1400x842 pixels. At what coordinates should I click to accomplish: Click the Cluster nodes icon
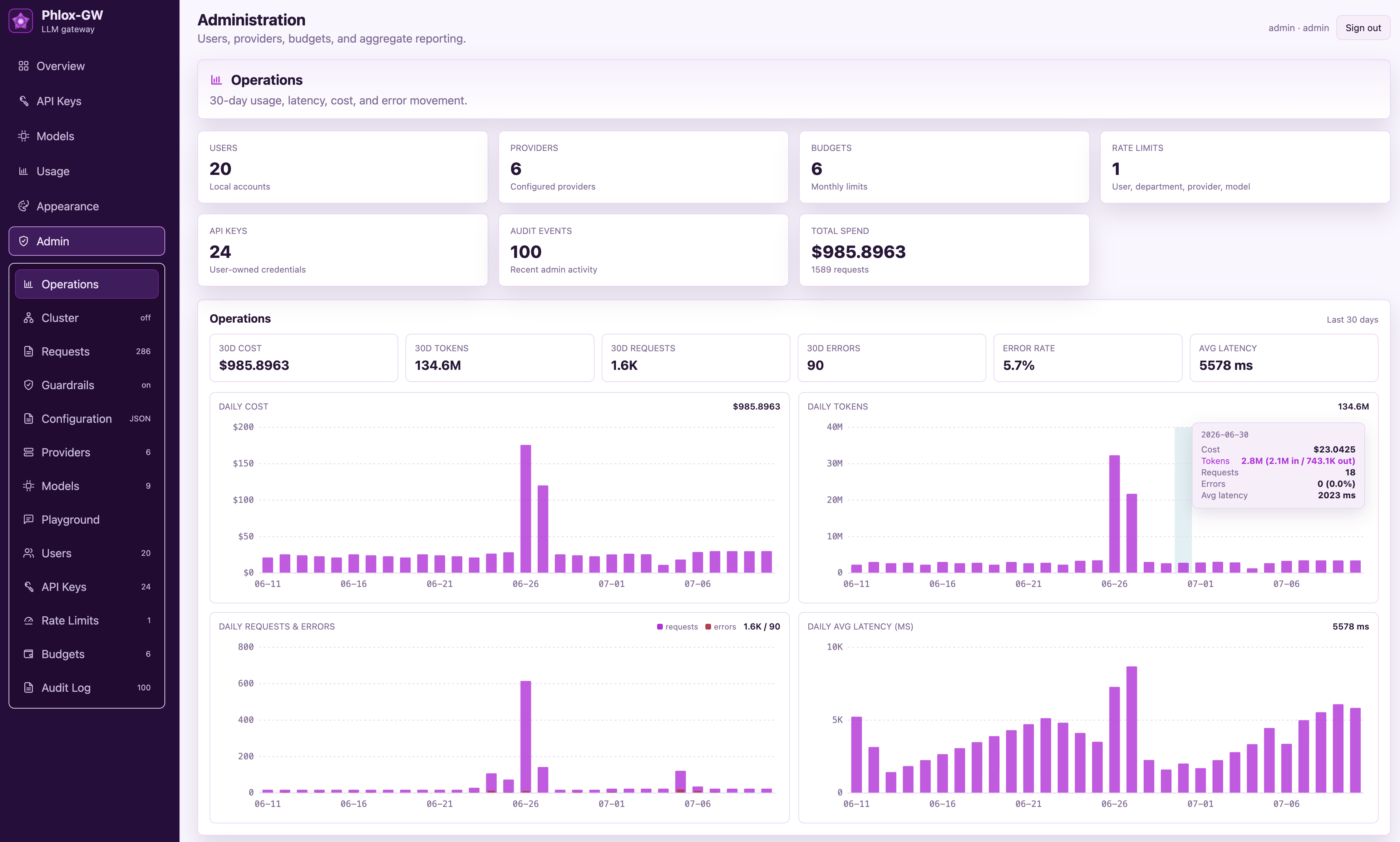click(x=28, y=318)
